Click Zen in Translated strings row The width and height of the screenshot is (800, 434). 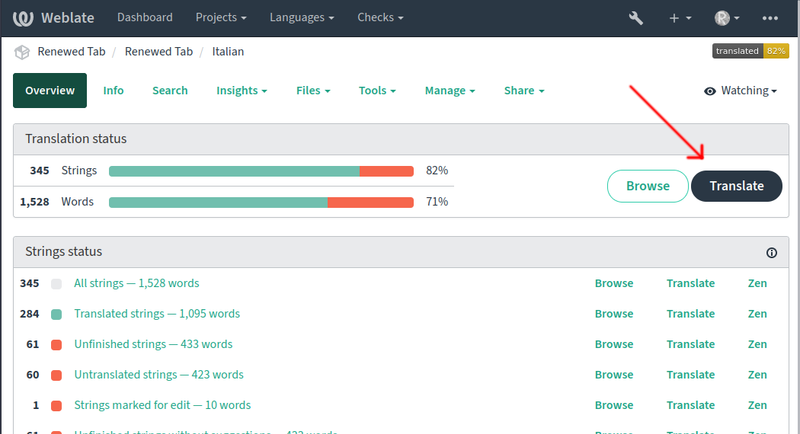tap(758, 314)
